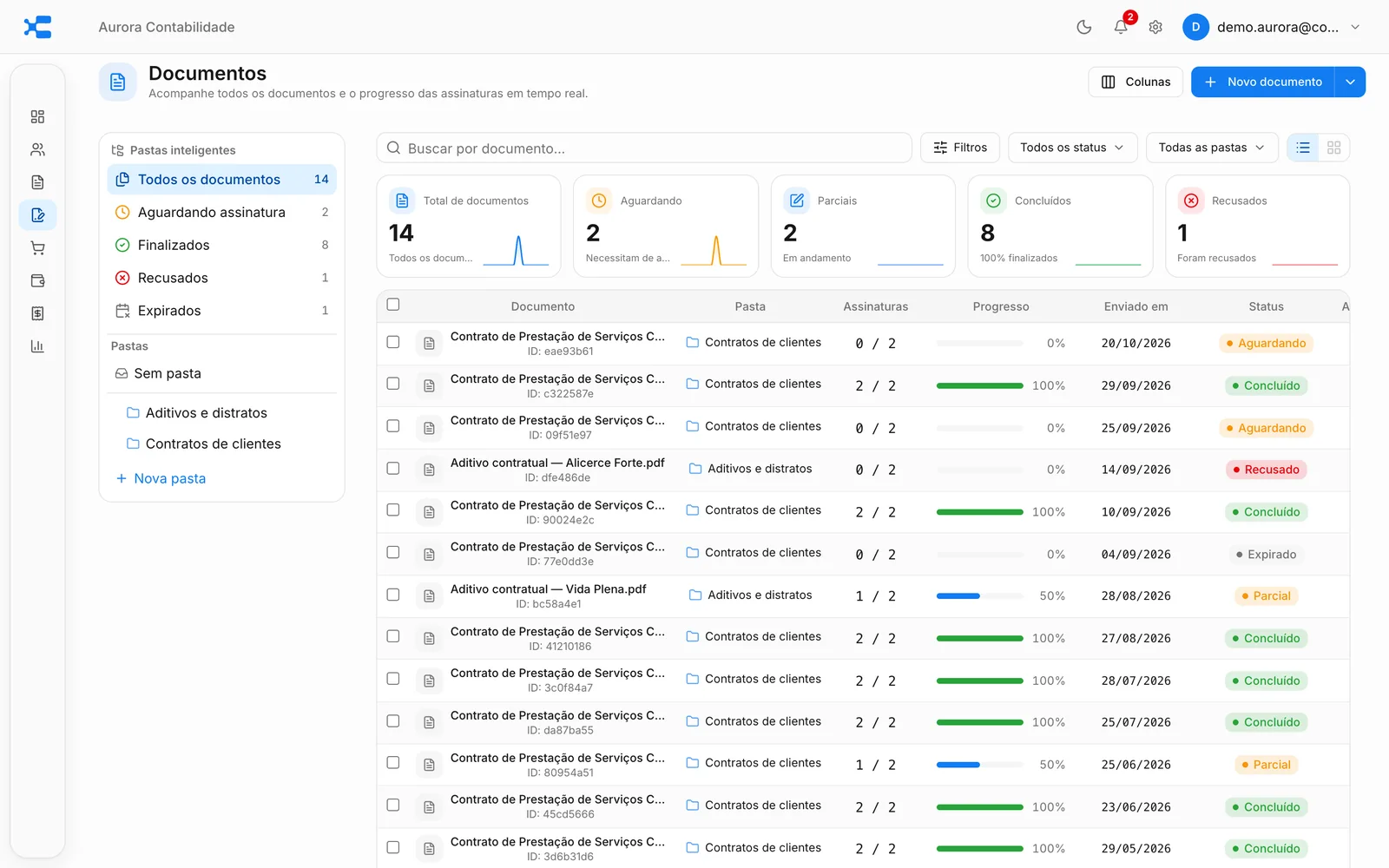Viewport: 1389px width, 868px height.
Task: Open the shopping cart icon in sidebar
Action: pyautogui.click(x=37, y=248)
